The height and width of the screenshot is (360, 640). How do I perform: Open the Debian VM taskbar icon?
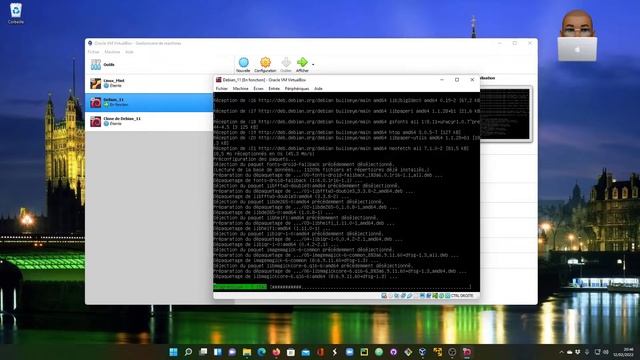tap(467, 352)
